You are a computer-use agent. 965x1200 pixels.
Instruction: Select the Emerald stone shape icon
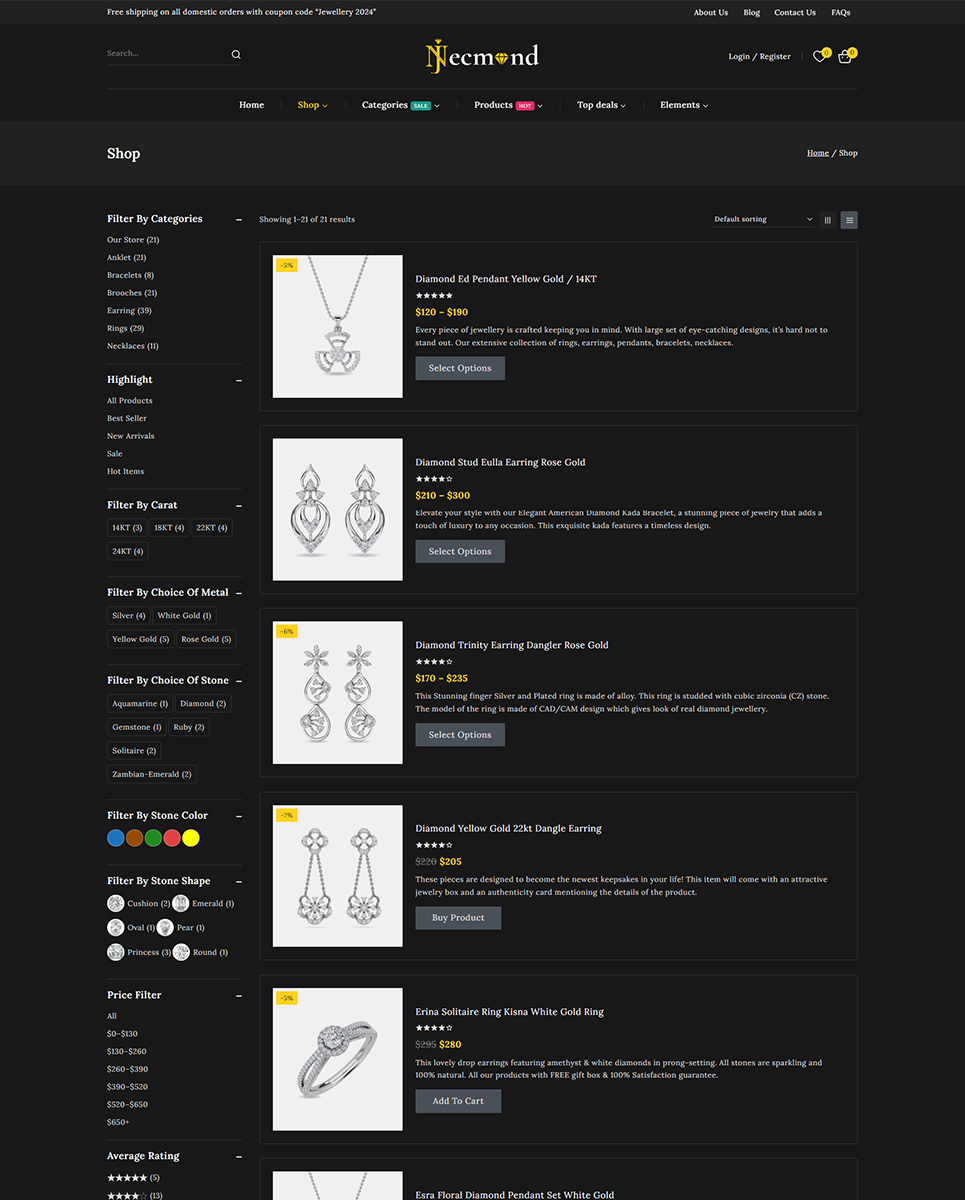tap(181, 903)
